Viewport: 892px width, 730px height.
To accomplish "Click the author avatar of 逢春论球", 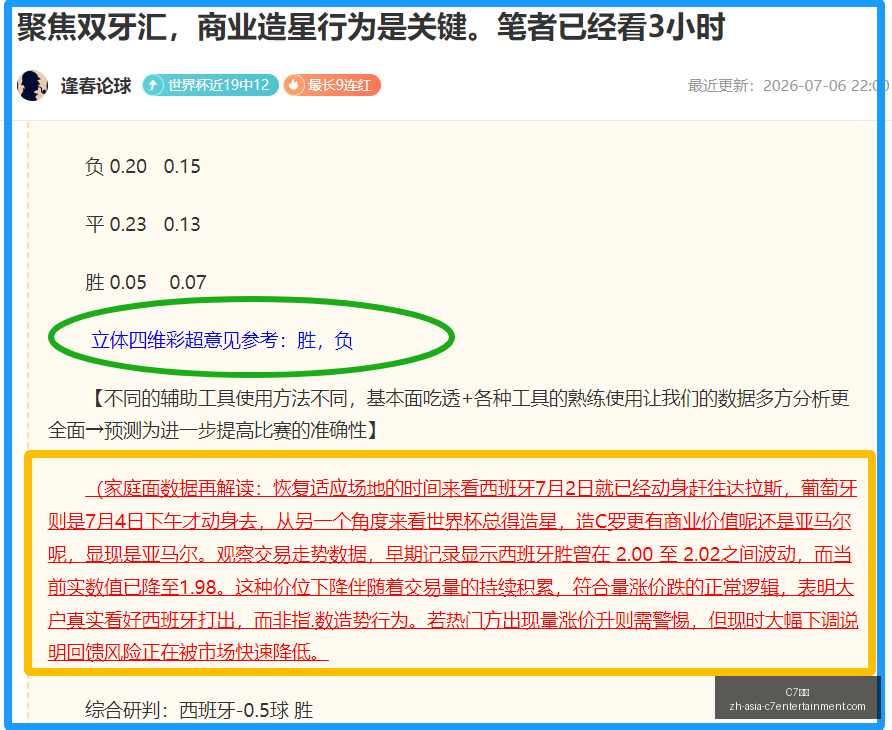I will click(32, 85).
